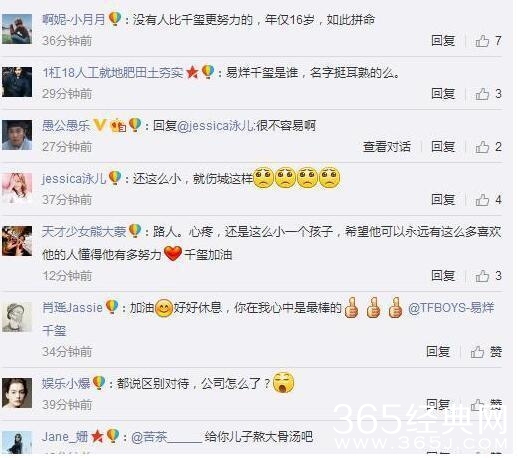This screenshot has height=458, width=518.
Task: Open 肖瑶Jassie's sketch avatar
Action: [x=17, y=317]
